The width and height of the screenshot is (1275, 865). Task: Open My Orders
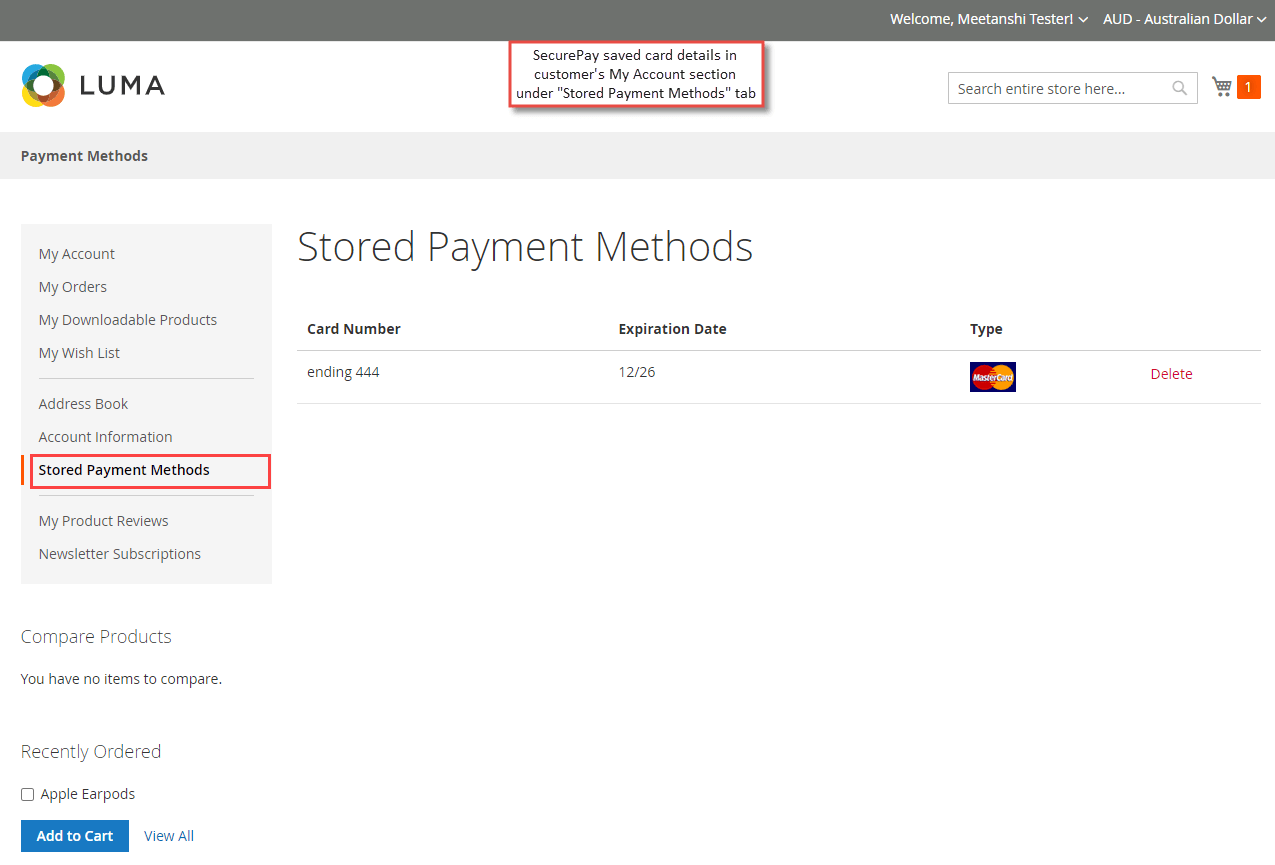point(72,286)
